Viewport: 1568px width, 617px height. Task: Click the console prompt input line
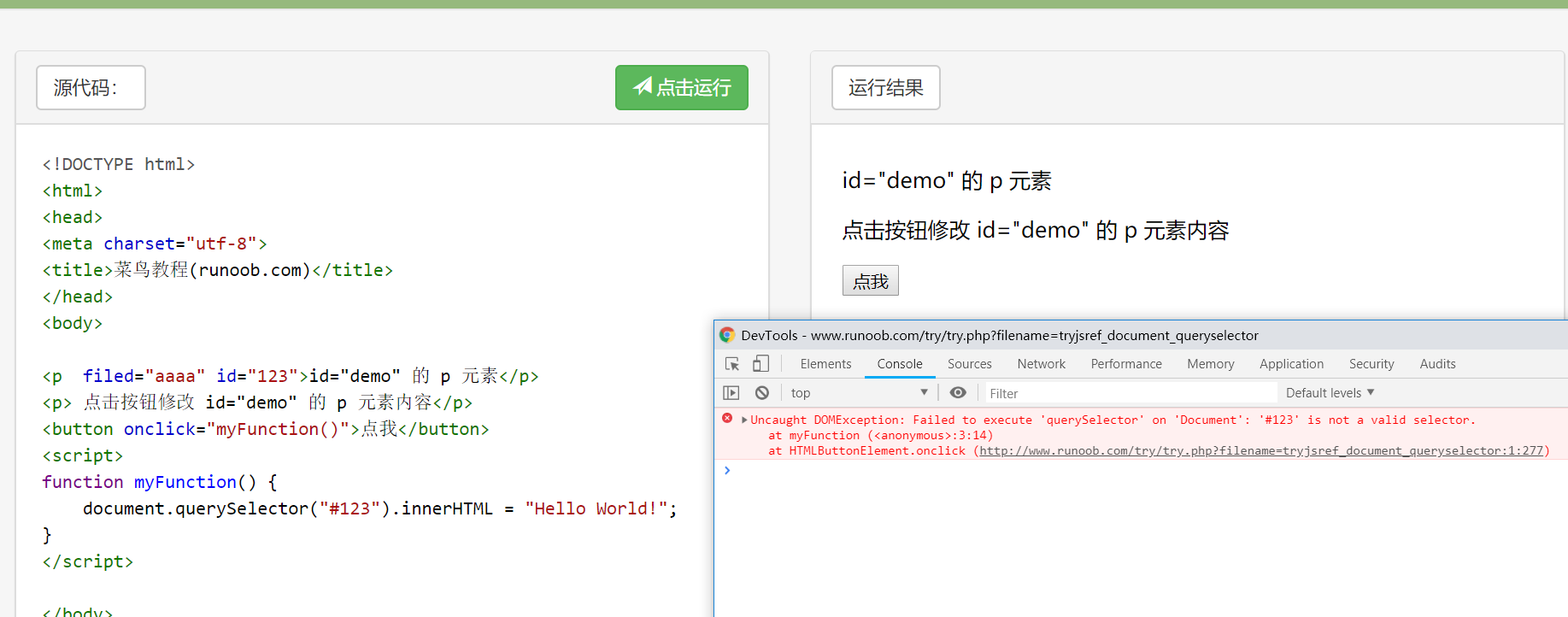[1145, 470]
